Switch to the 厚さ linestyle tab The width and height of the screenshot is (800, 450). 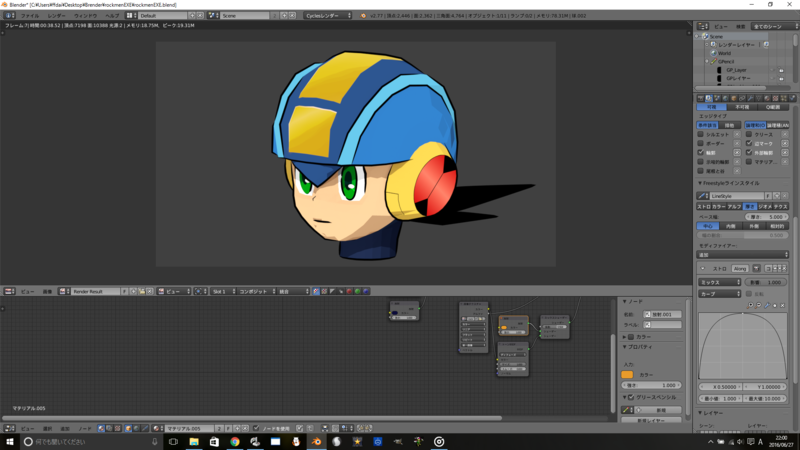coord(750,207)
